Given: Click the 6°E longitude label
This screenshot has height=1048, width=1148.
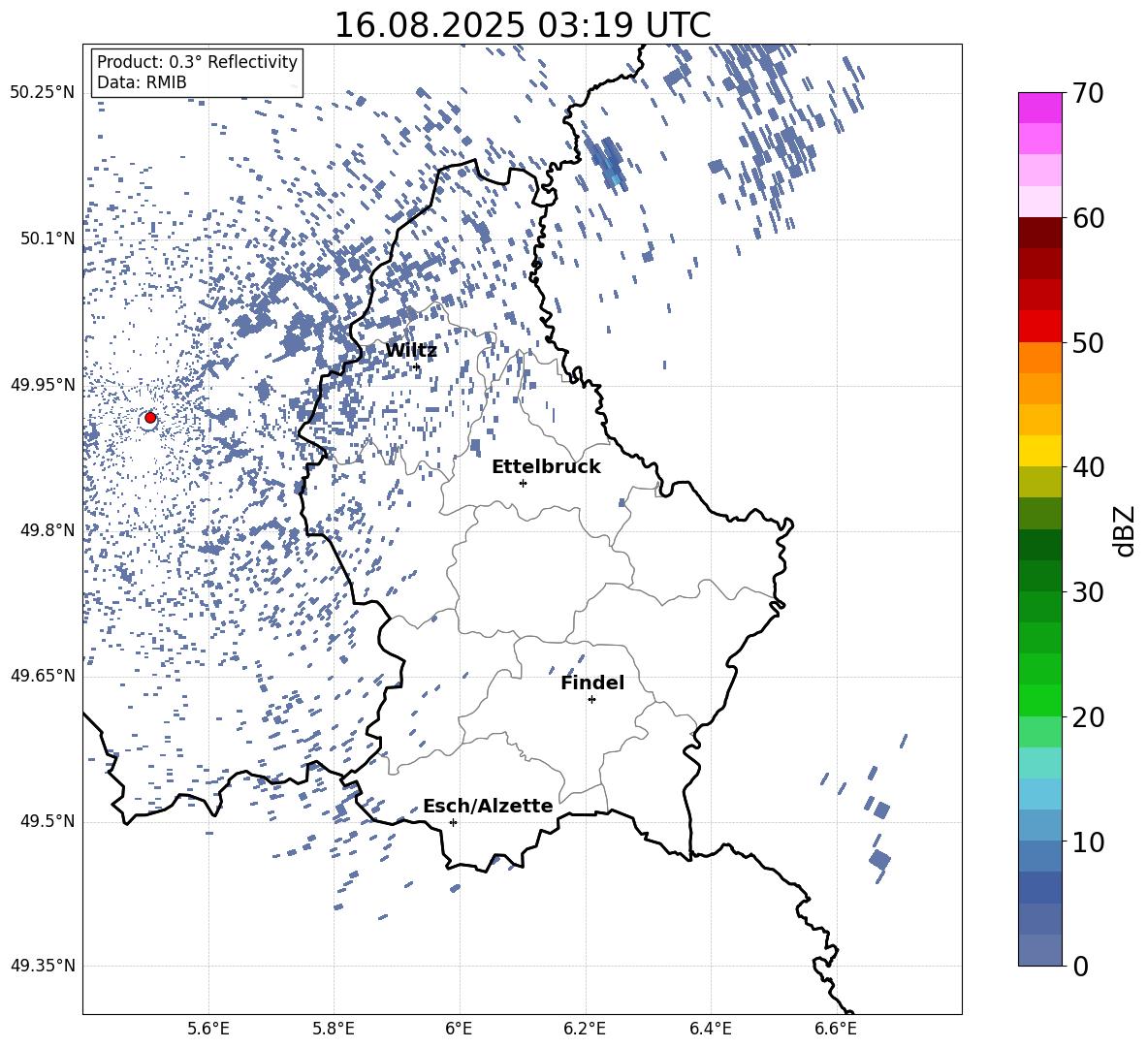Looking at the screenshot, I should pos(459,1029).
